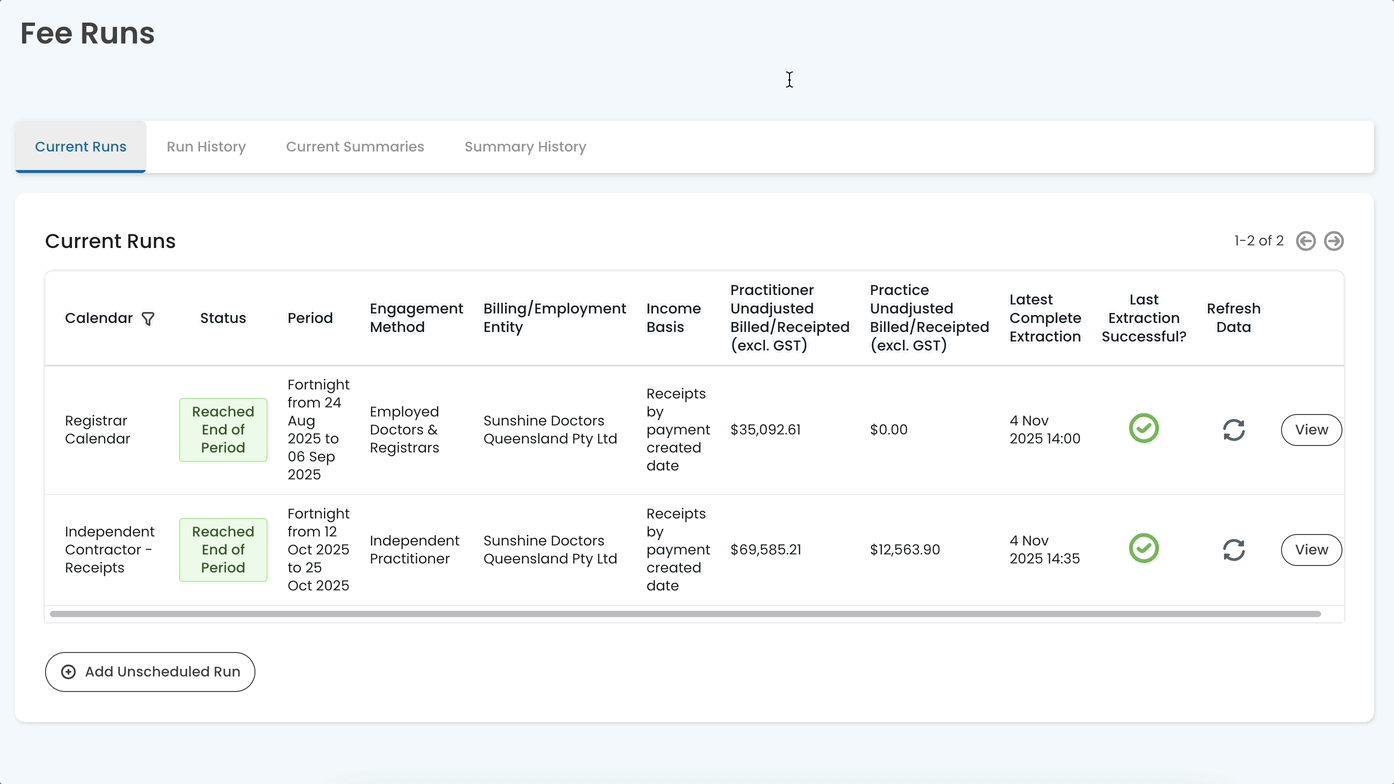This screenshot has width=1394, height=784.
Task: Add an unscheduled run
Action: (x=150, y=672)
